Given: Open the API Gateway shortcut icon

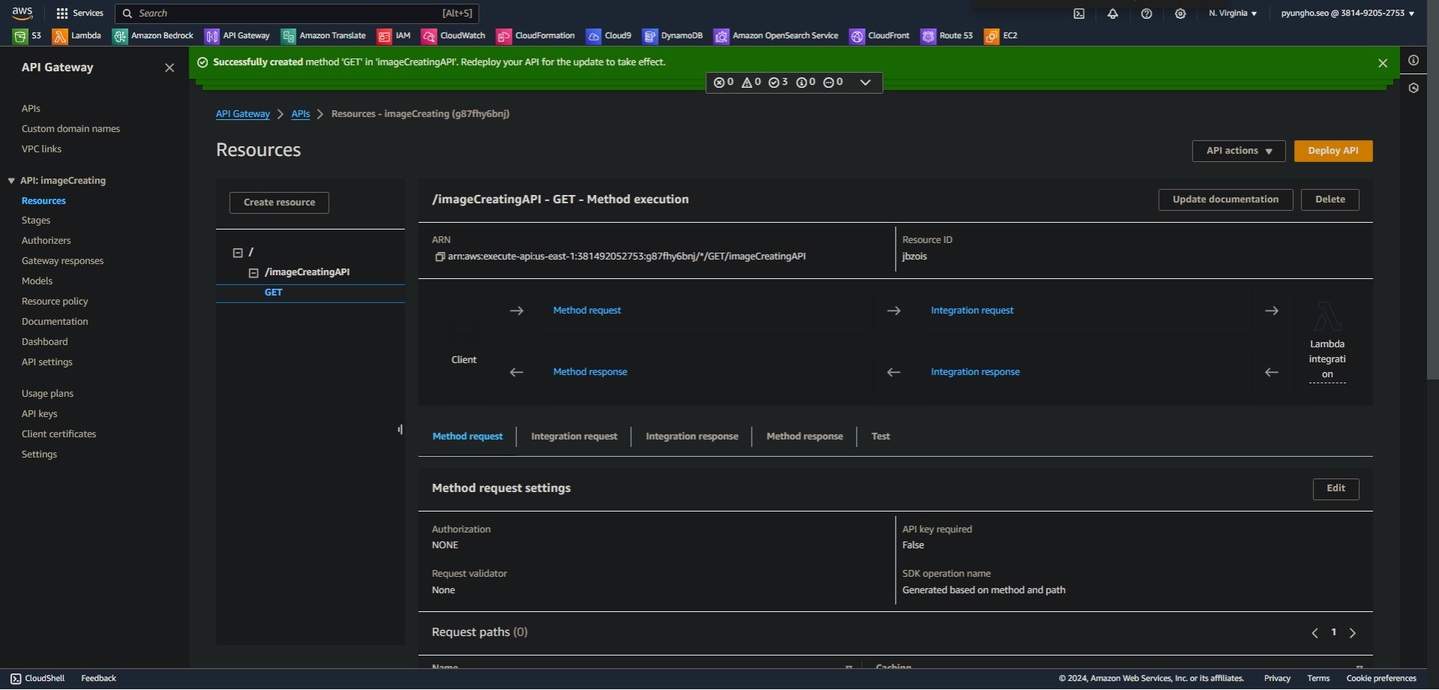Looking at the screenshot, I should [212, 36].
